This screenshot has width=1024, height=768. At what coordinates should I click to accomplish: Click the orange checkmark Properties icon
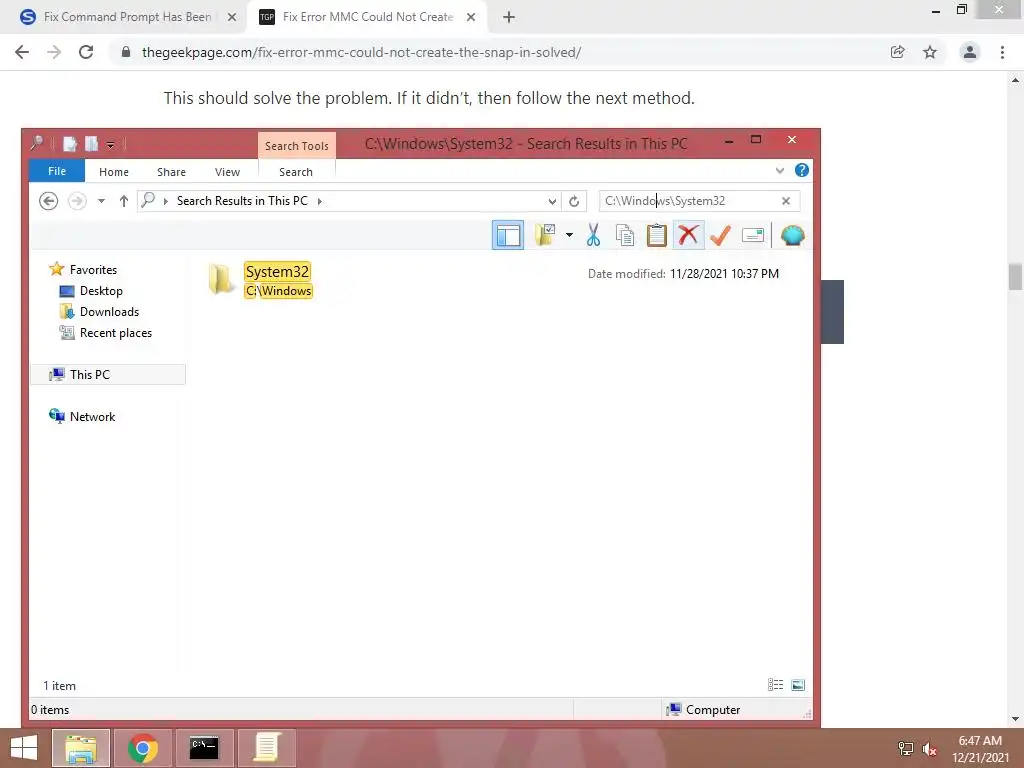pyautogui.click(x=720, y=235)
